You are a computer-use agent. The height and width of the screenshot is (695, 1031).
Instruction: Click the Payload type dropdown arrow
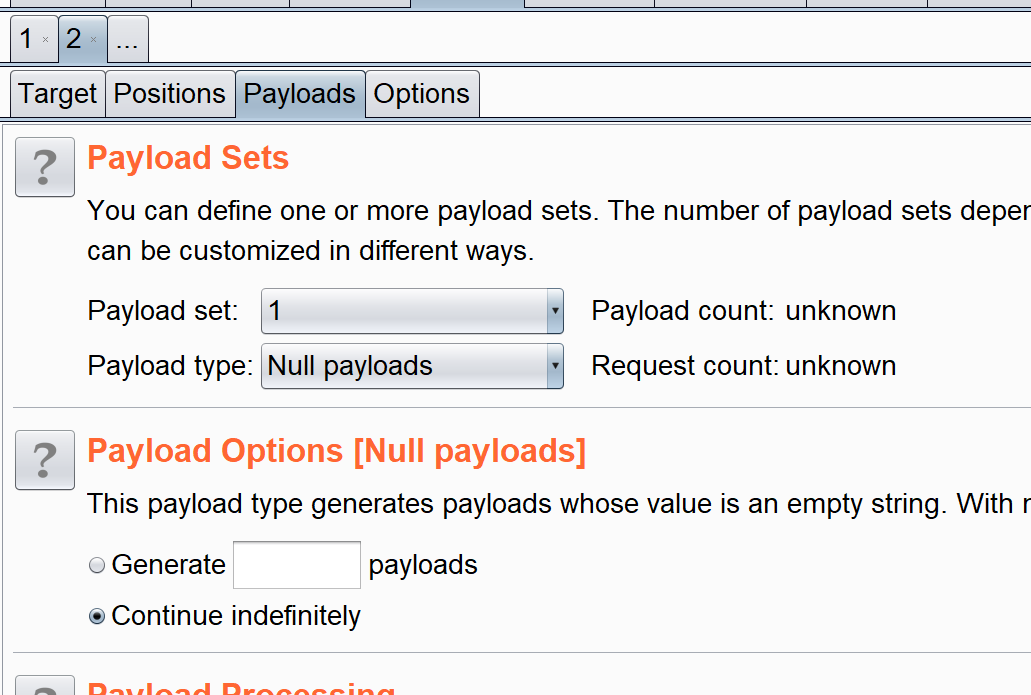[555, 366]
